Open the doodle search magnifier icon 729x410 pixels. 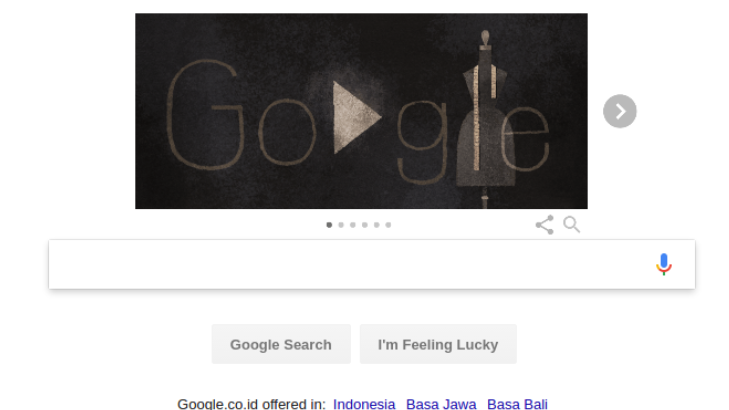tap(571, 225)
